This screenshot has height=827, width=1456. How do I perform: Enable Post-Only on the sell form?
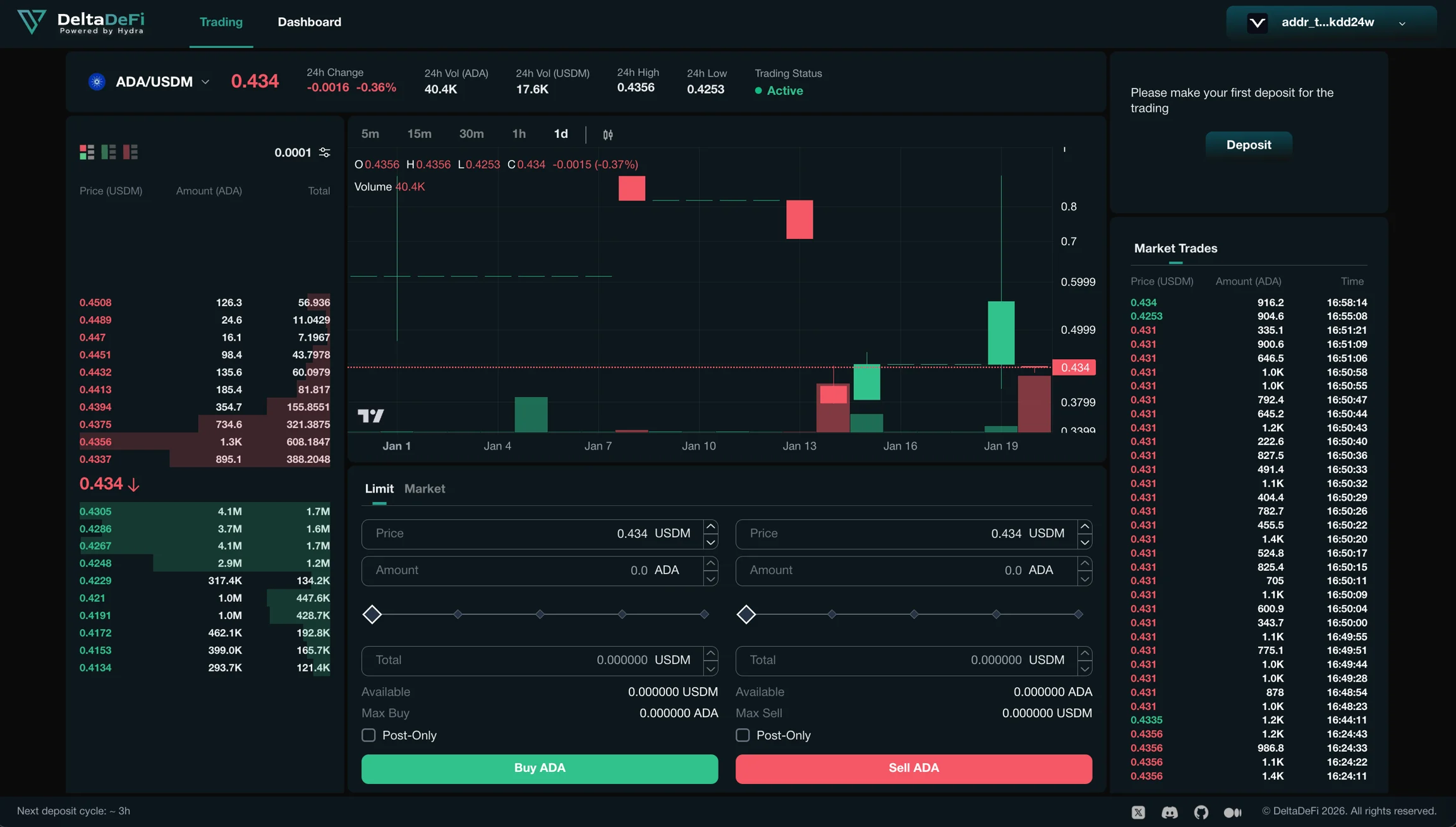click(x=743, y=735)
